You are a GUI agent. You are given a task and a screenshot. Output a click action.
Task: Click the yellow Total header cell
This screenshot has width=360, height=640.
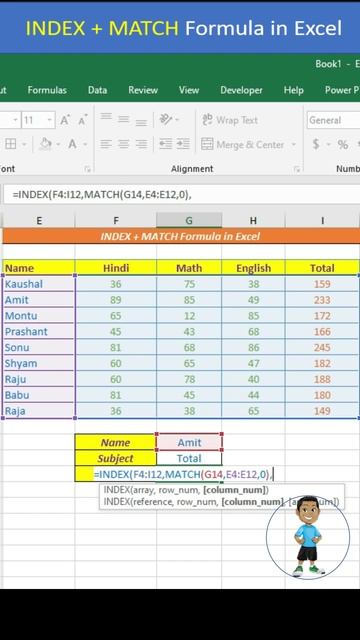(322, 268)
